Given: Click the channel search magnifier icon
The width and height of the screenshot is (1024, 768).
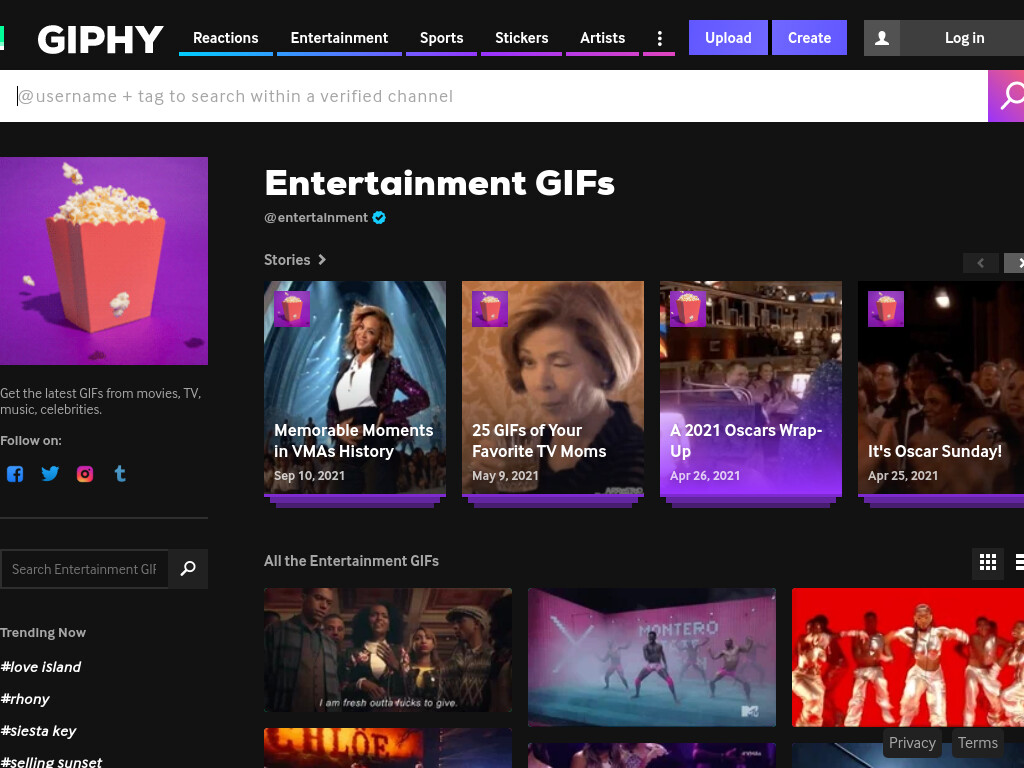Looking at the screenshot, I should tap(188, 569).
